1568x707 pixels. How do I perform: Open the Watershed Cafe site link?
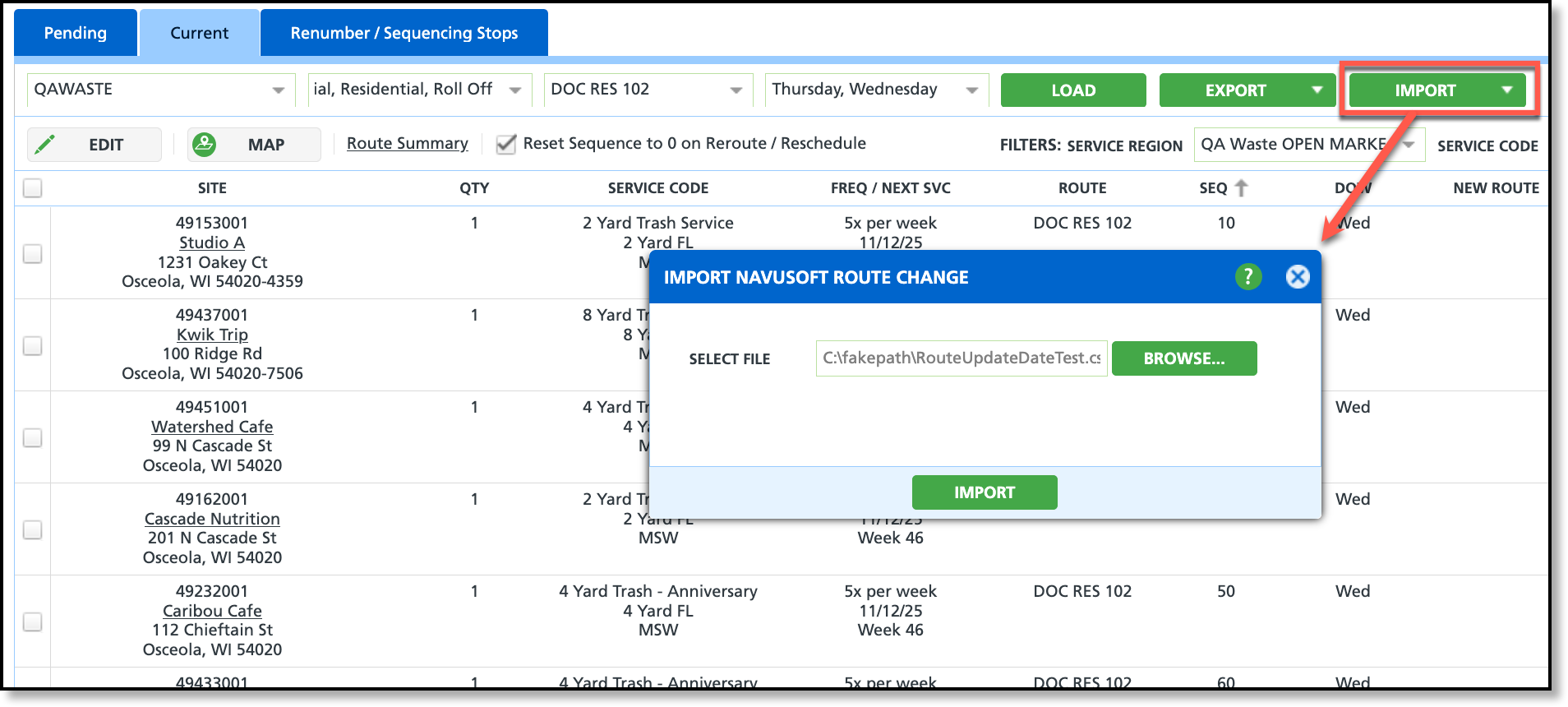212,427
